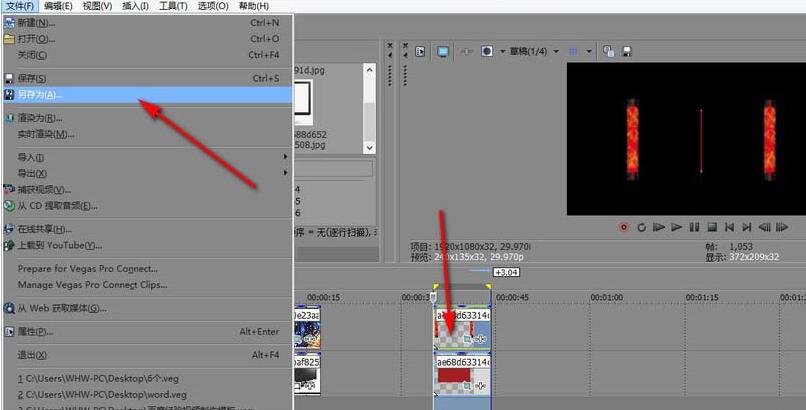The width and height of the screenshot is (806, 410).
Task: Open the 编辑(E) menu
Action: [x=58, y=6]
